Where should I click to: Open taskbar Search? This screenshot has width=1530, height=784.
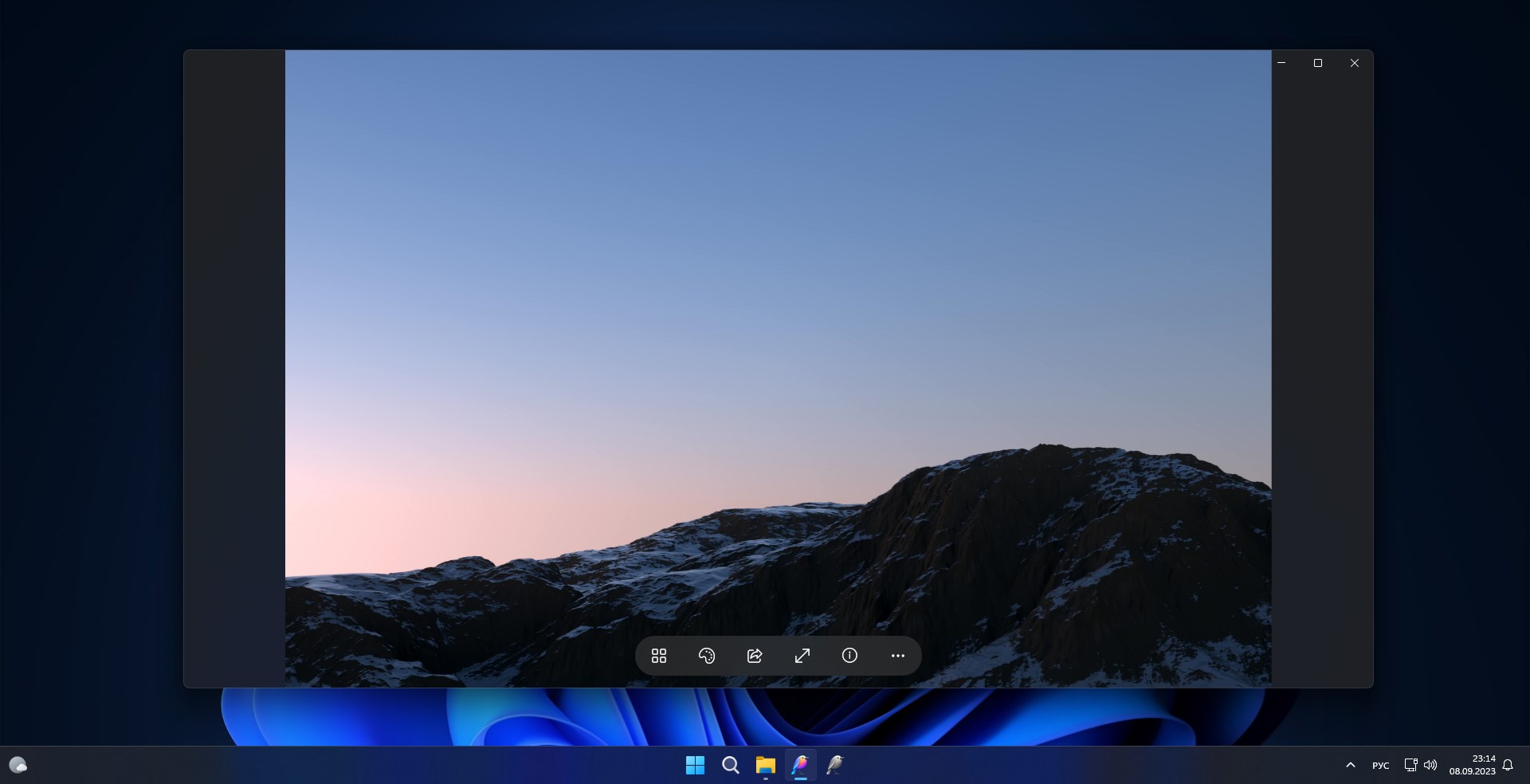point(731,766)
